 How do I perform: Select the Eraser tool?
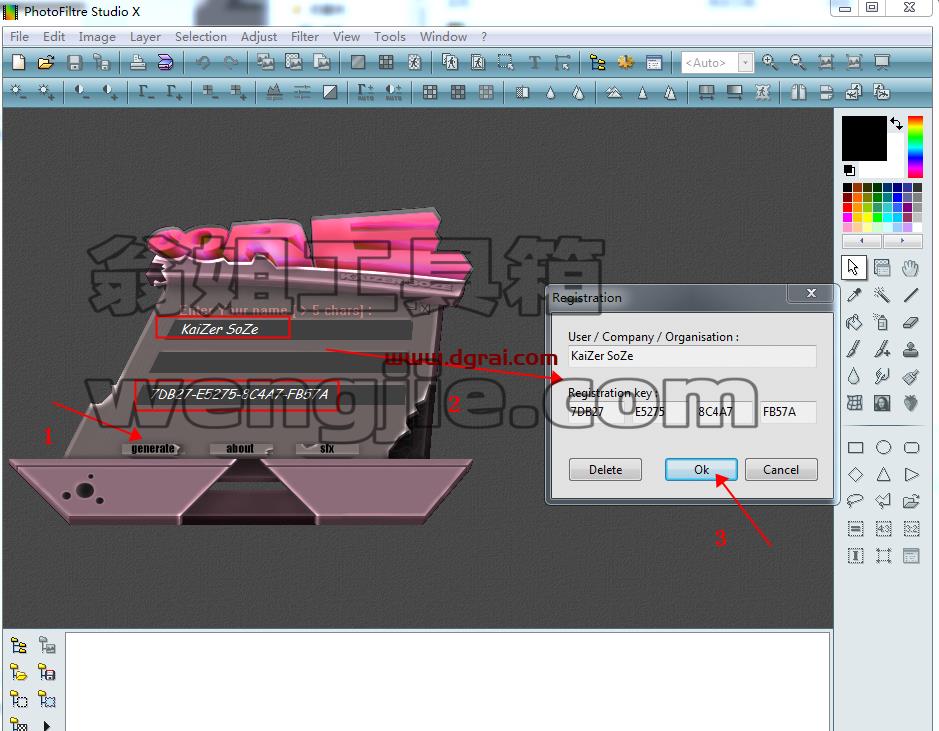pyautogui.click(x=911, y=323)
